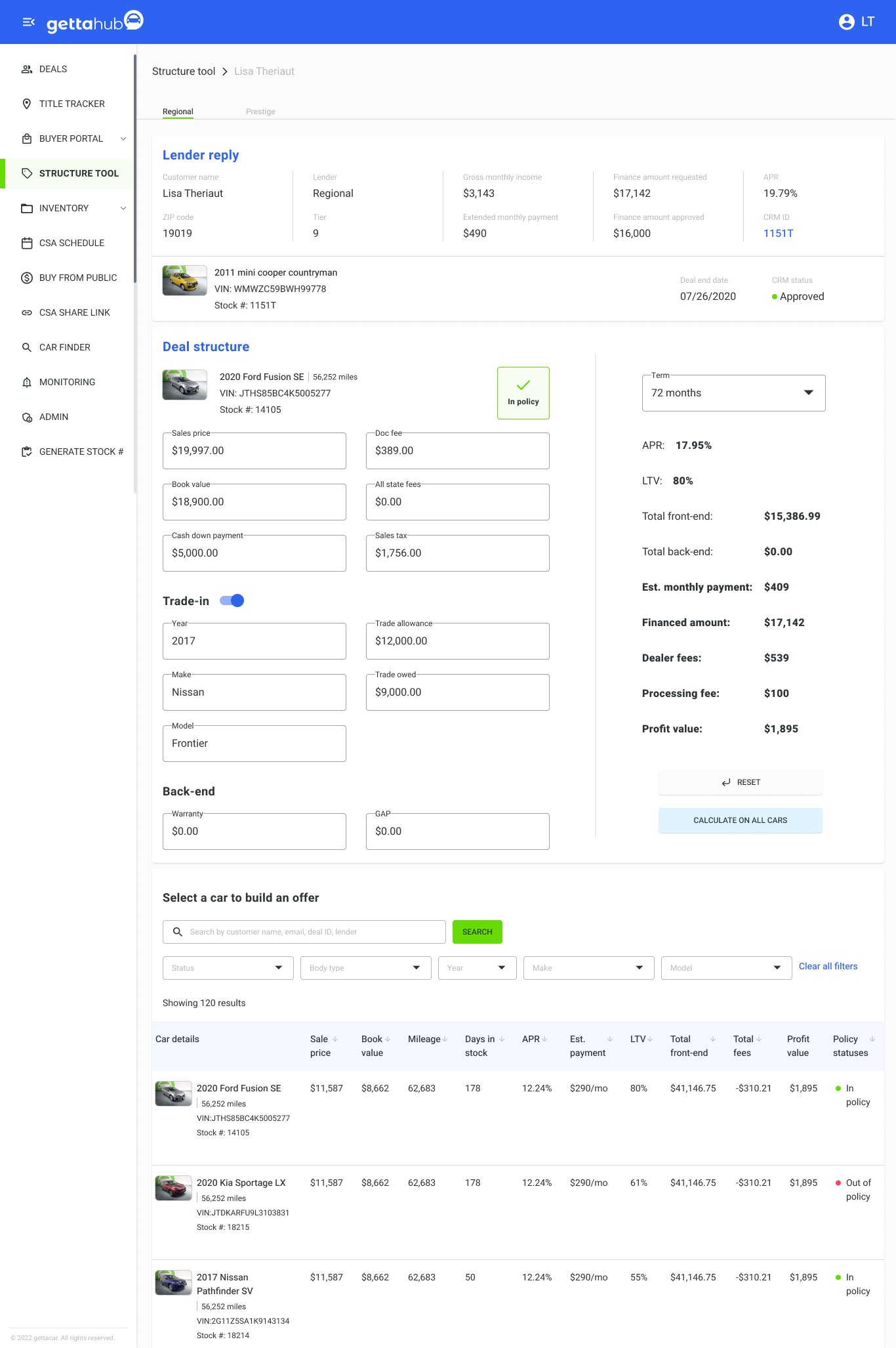Screen dimensions: 896x1348
Task: Click the yellow mini cooper thumbnail
Action: (x=185, y=280)
